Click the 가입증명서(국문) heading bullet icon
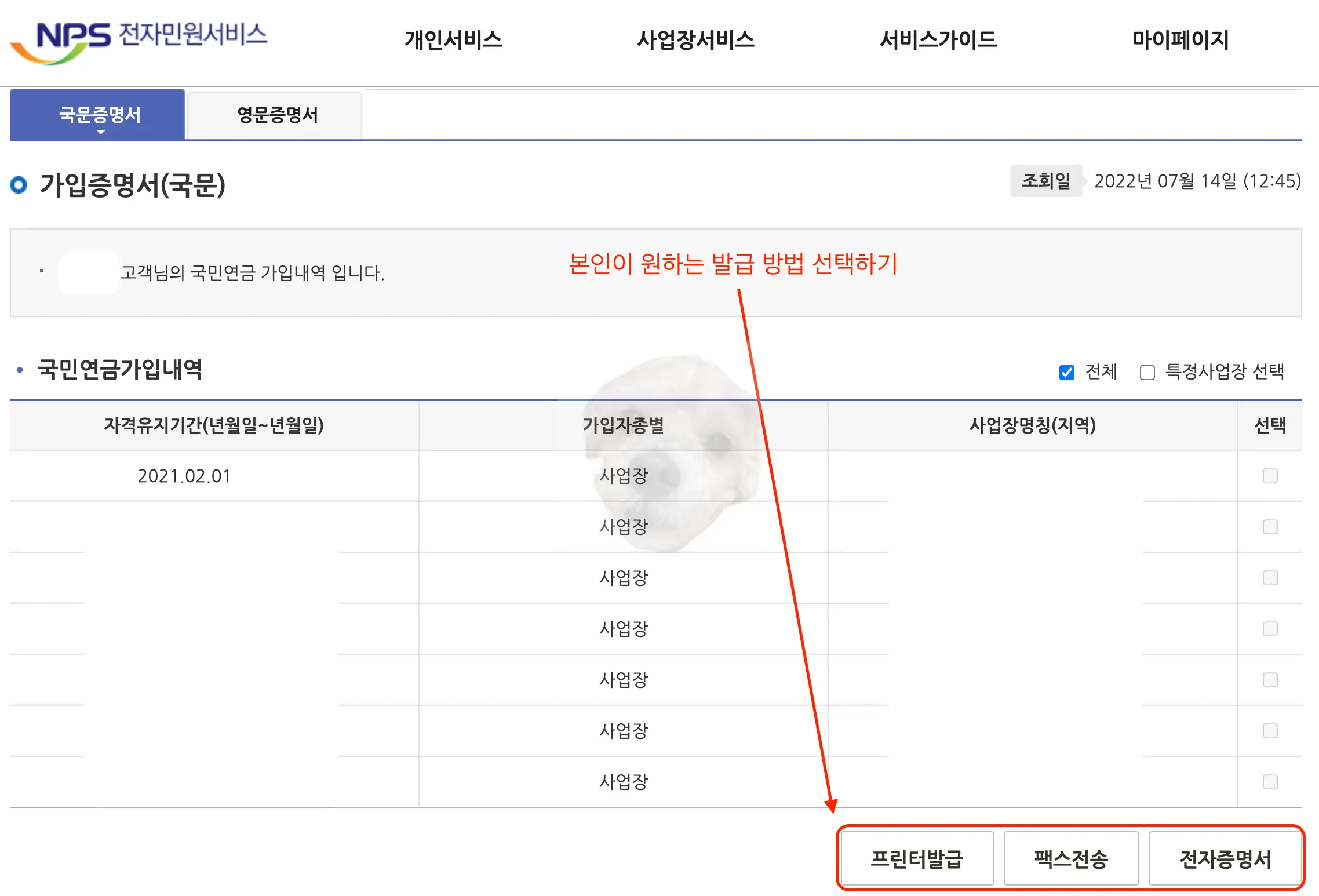The image size is (1319, 896). (x=19, y=185)
